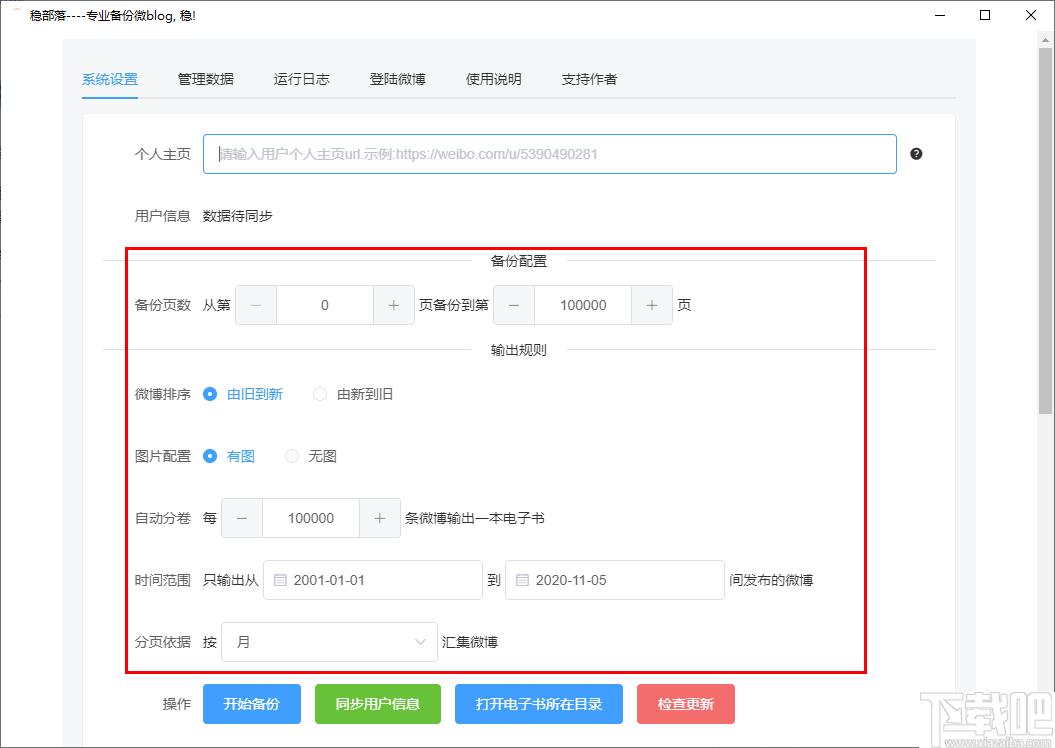Click the vertical scrollbar thumb
Viewport: 1055px width, 748px height.
click(1046, 229)
